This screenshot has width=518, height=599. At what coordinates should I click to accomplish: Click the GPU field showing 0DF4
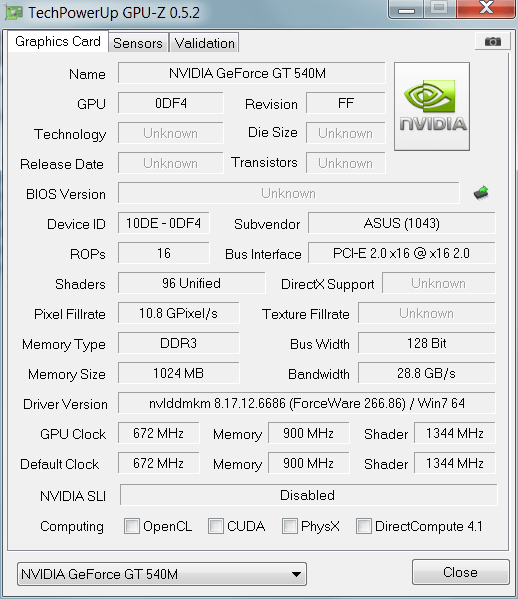tap(171, 103)
